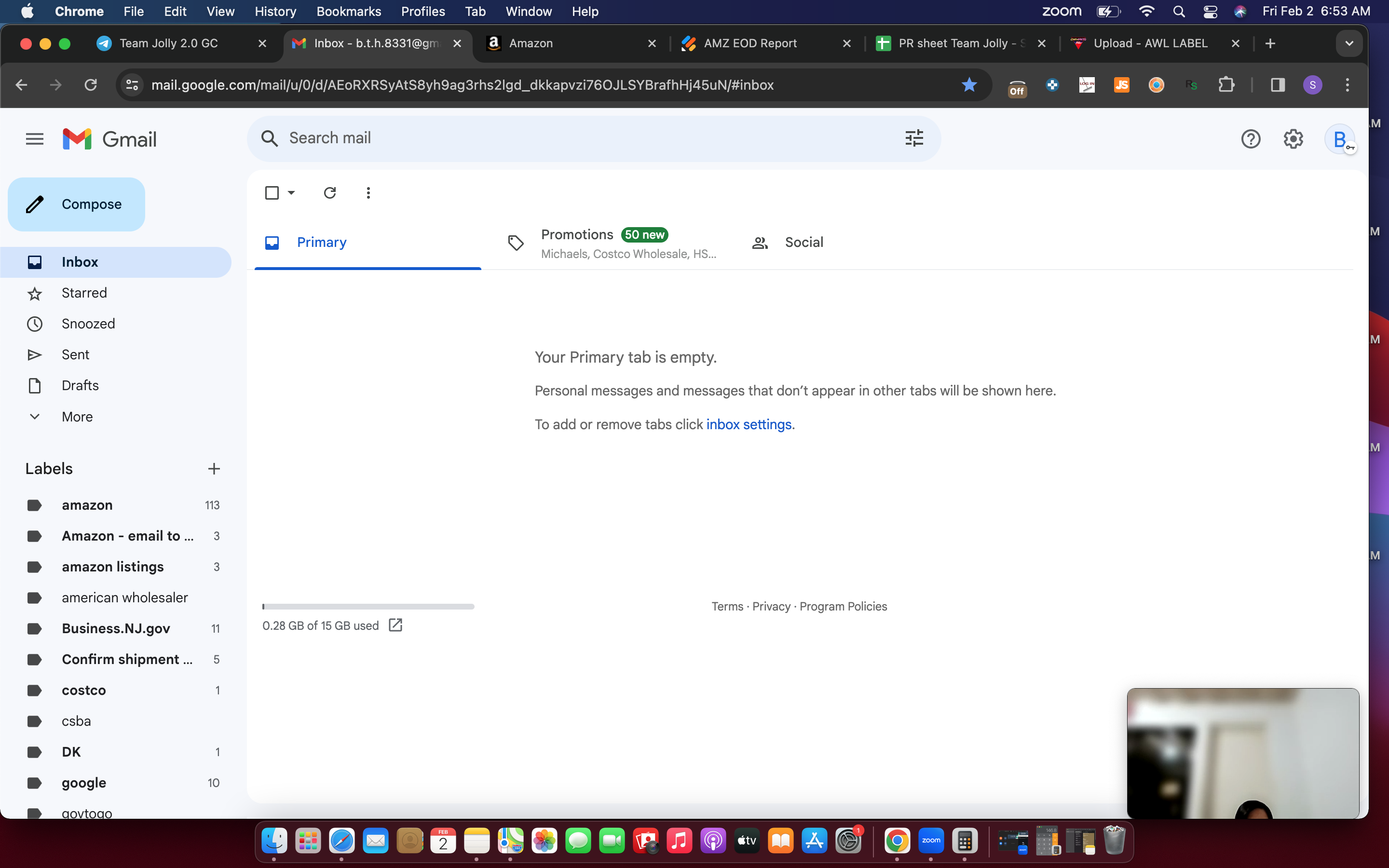This screenshot has height=868, width=1389.
Task: Open Gmail Settings gear
Action: [1293, 139]
